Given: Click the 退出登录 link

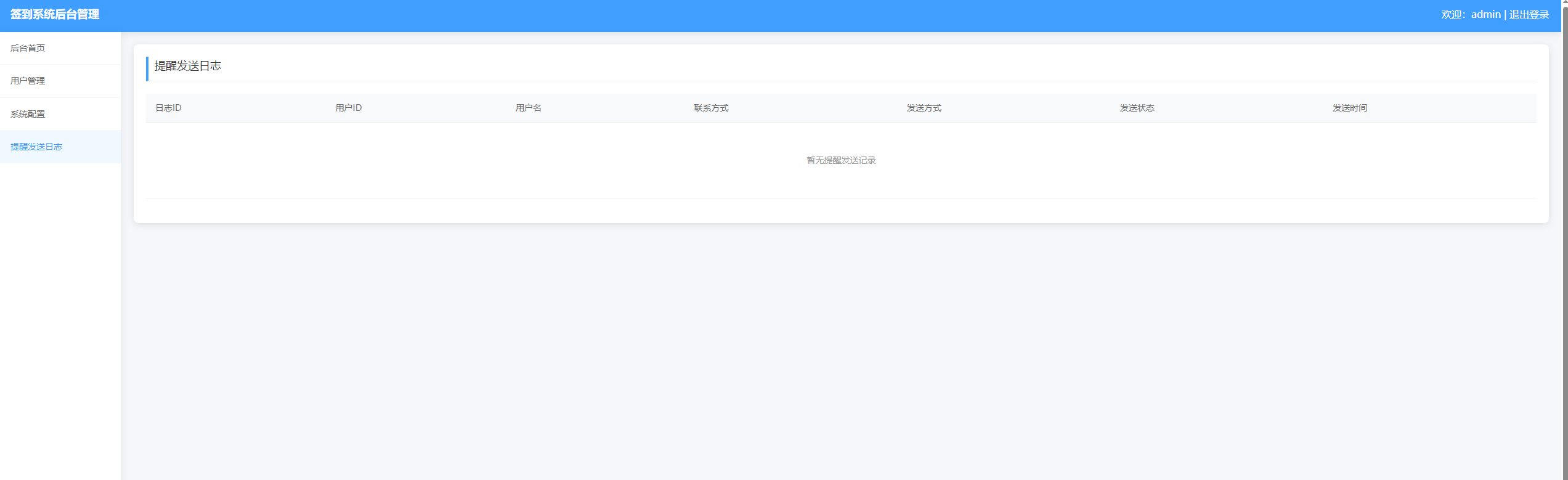Looking at the screenshot, I should [x=1529, y=15].
